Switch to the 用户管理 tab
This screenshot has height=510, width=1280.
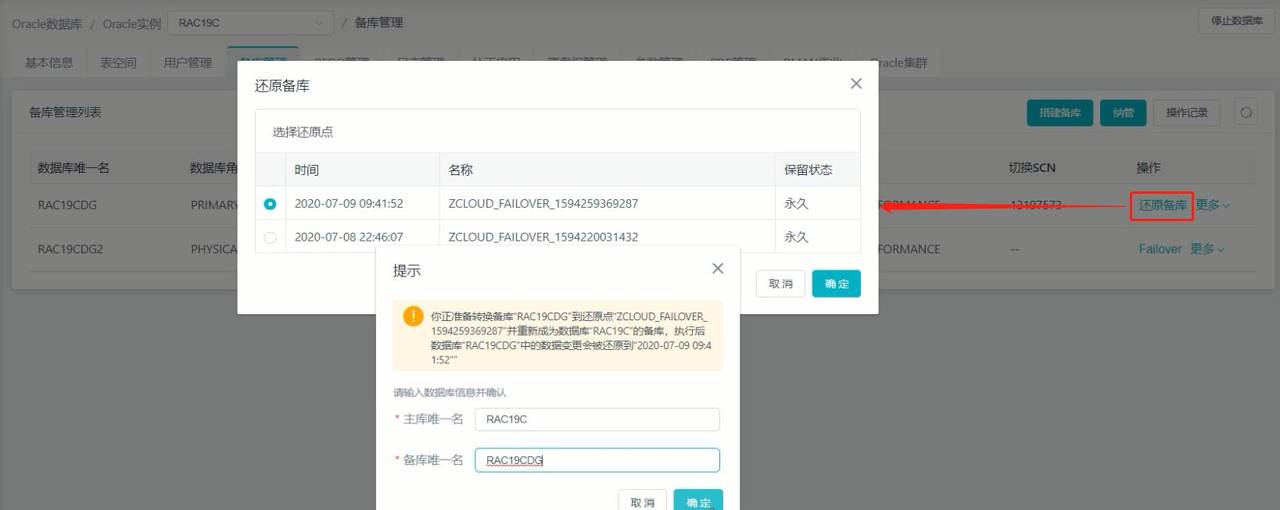188,62
